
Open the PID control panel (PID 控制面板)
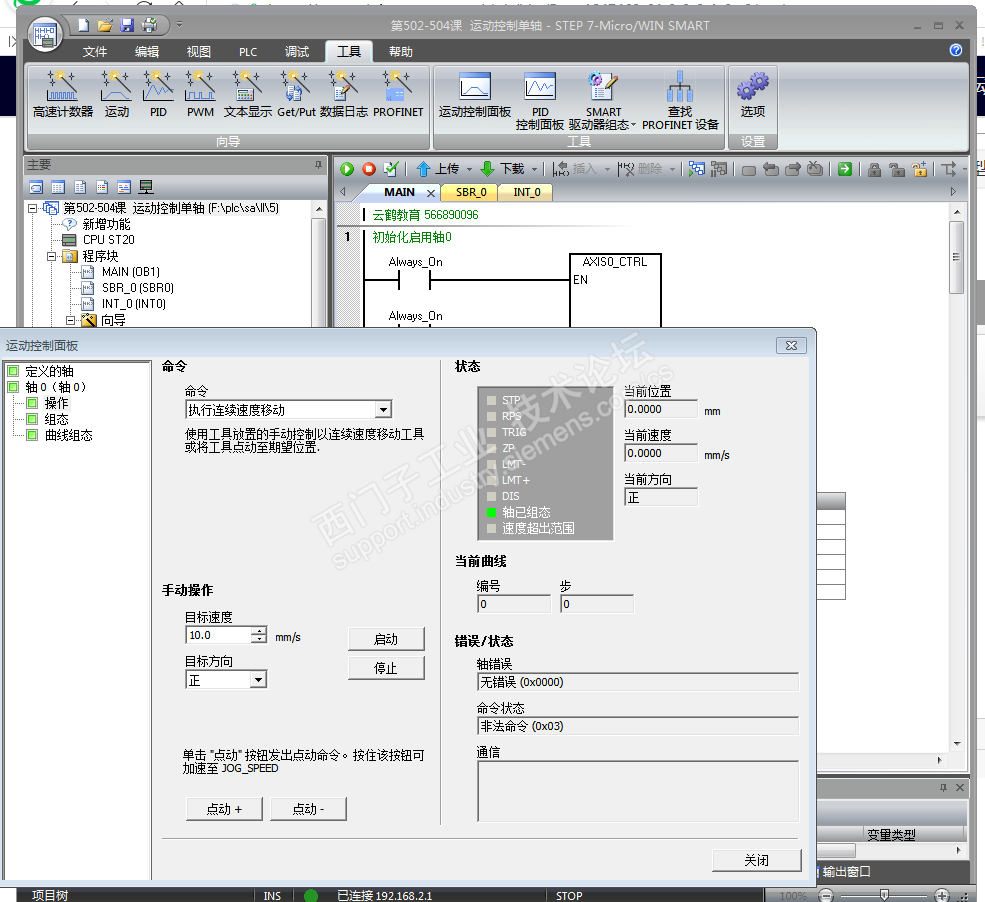tap(540, 101)
